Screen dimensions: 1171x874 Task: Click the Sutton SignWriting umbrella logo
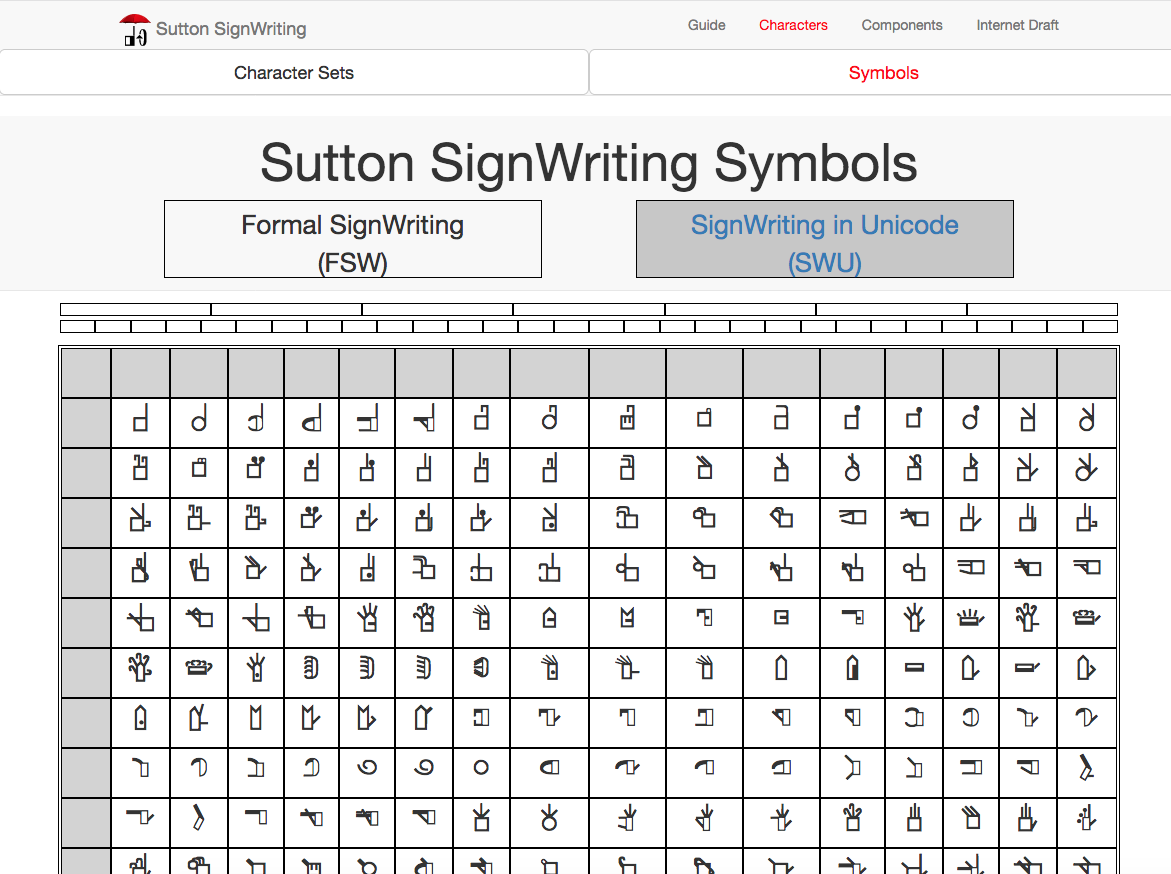pyautogui.click(x=135, y=28)
